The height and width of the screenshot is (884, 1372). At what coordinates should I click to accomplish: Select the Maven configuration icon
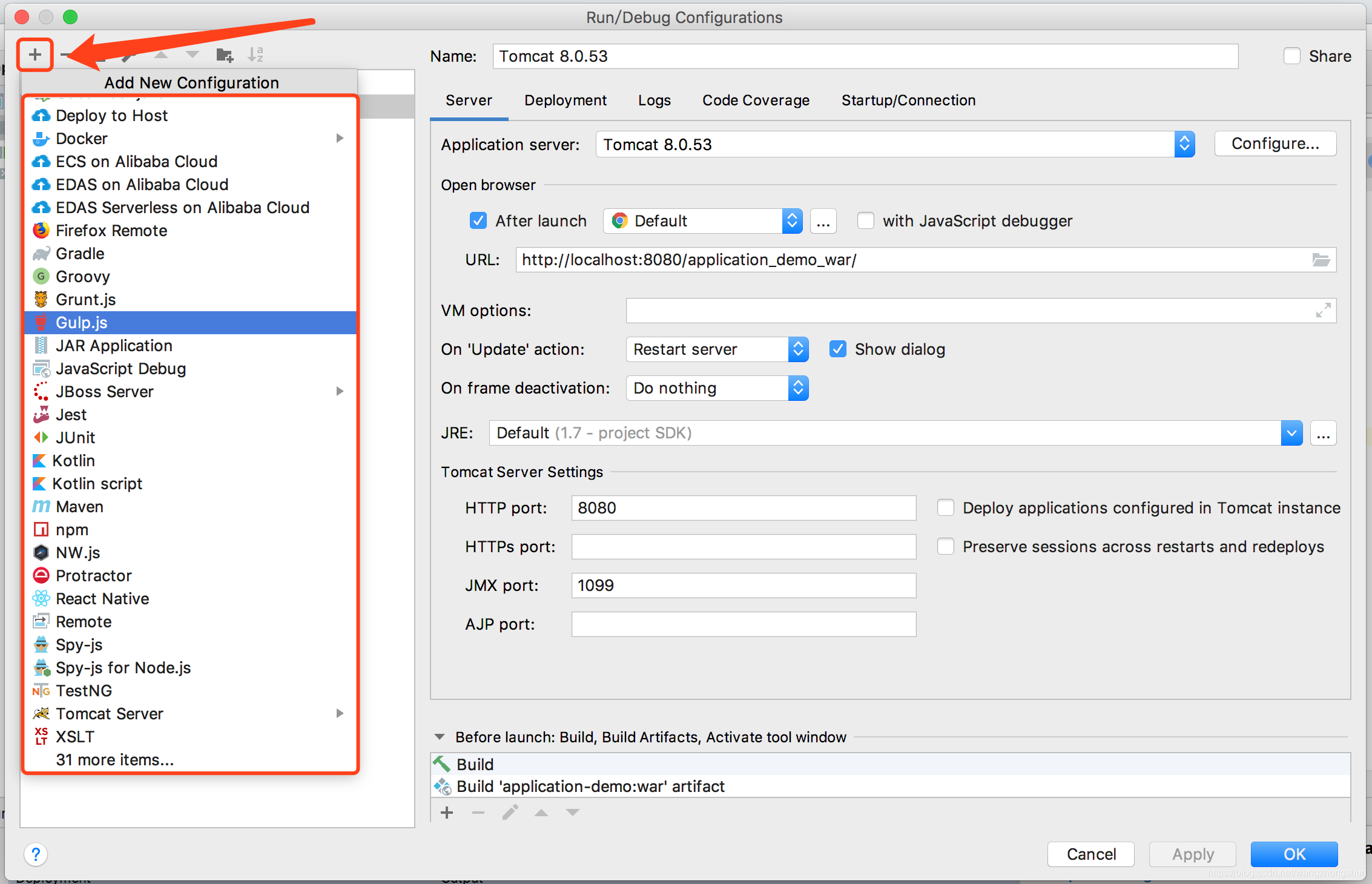click(38, 506)
